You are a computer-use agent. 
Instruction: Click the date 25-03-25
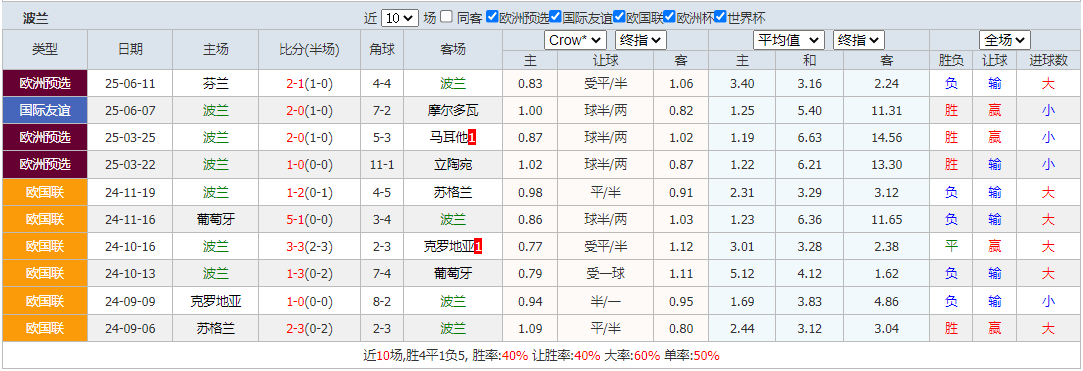tap(130, 138)
